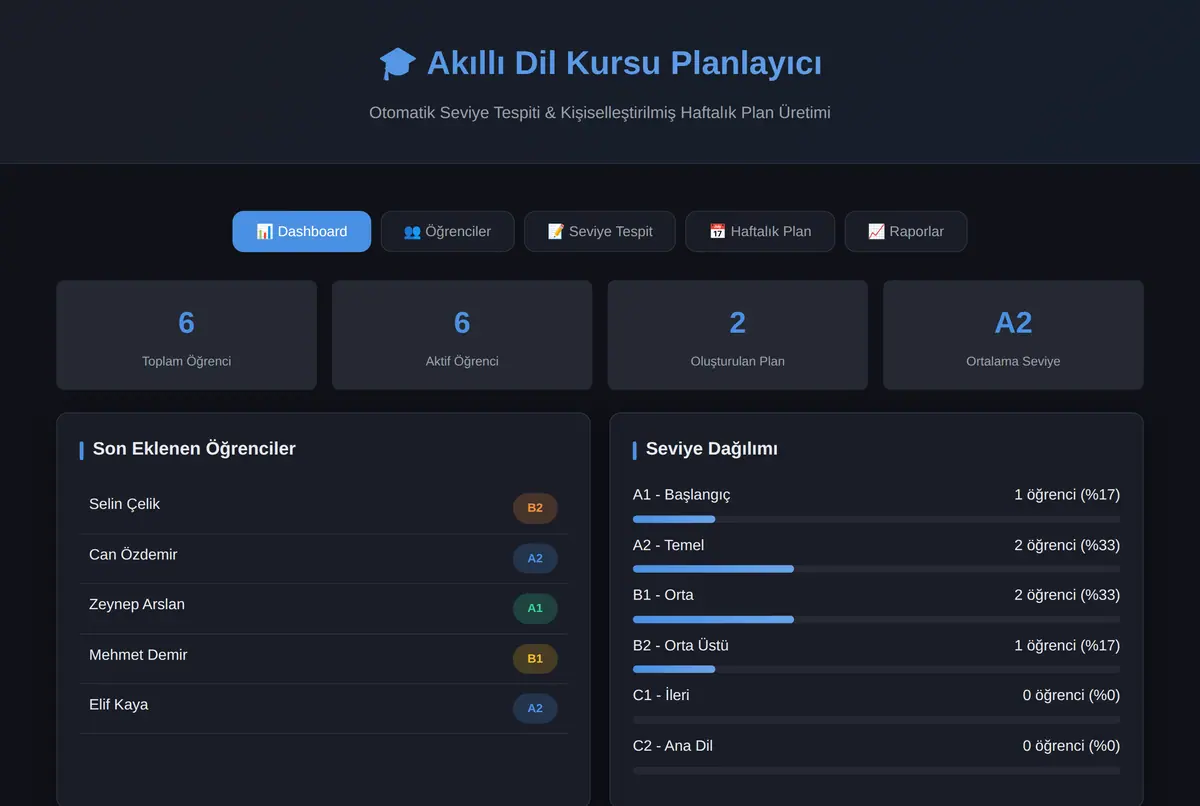Click the Ortalama Seviye stat card

pos(1013,335)
